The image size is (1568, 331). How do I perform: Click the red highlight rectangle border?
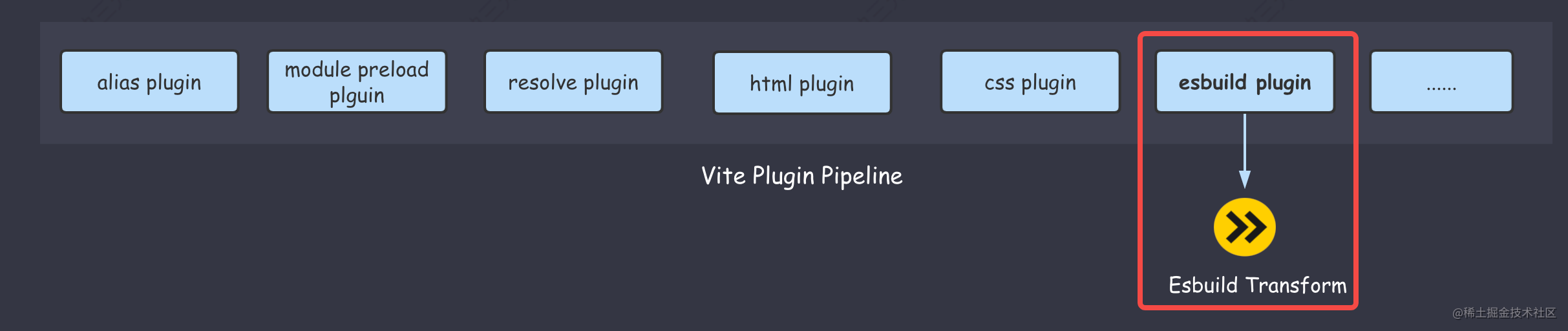pos(1141,194)
